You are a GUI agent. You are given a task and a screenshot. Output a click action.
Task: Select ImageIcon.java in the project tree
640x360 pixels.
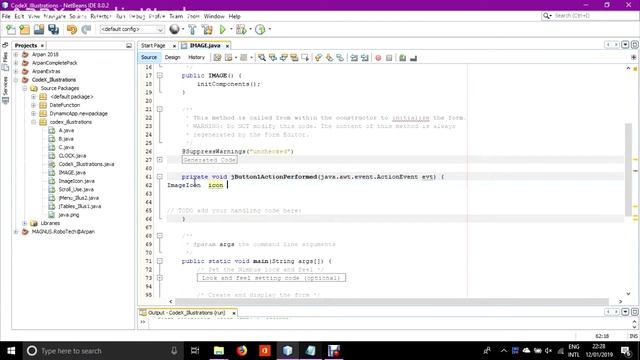pos(76,181)
